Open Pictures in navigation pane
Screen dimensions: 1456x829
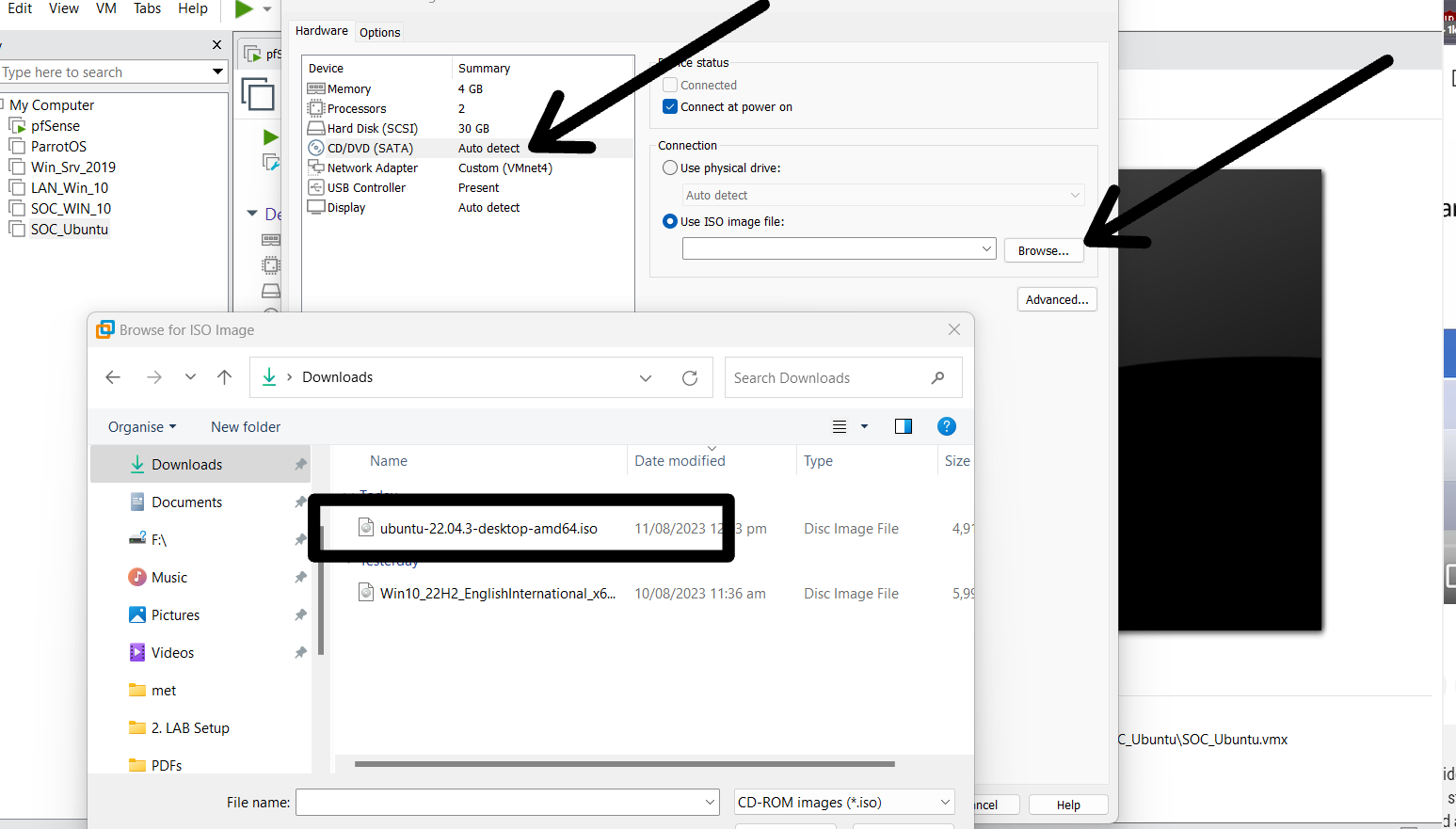coord(200,614)
